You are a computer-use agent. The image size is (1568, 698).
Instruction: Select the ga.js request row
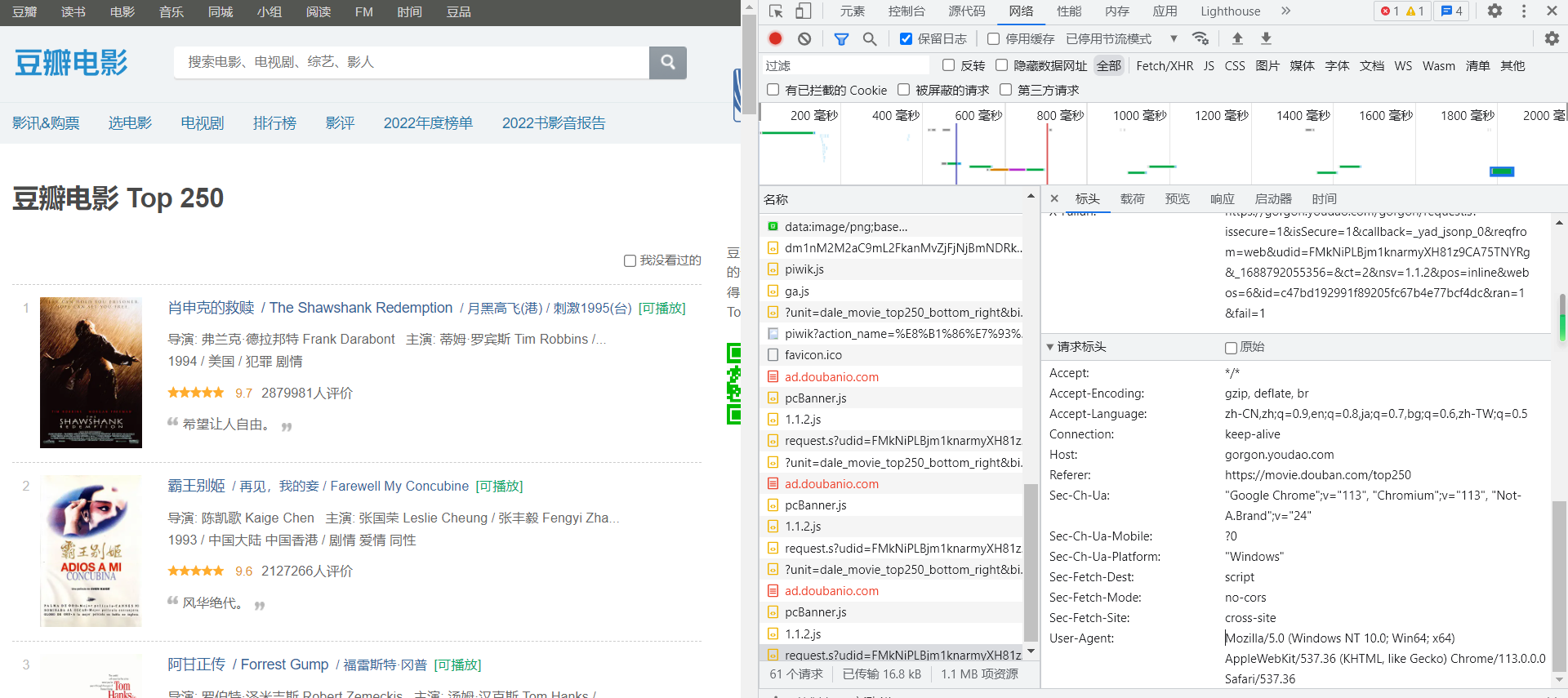tap(891, 291)
